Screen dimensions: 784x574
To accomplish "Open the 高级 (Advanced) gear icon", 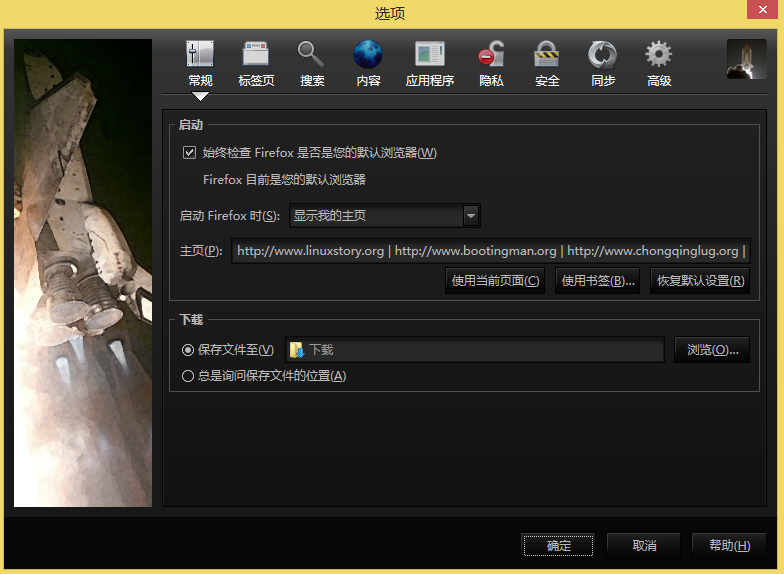I will pos(658,55).
